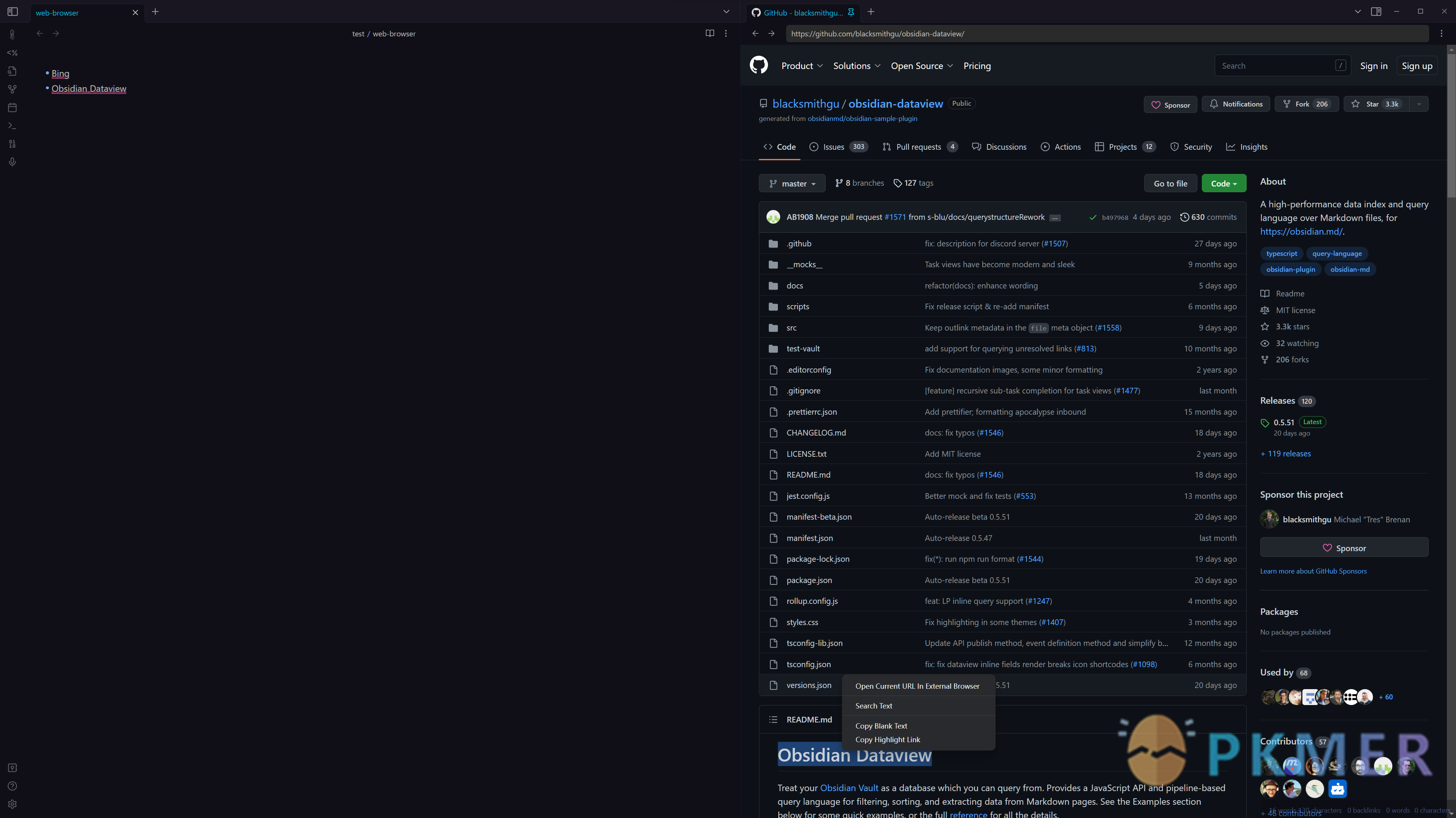The width and height of the screenshot is (1456, 818).
Task: Switch to the Pull requests tab
Action: click(920, 147)
